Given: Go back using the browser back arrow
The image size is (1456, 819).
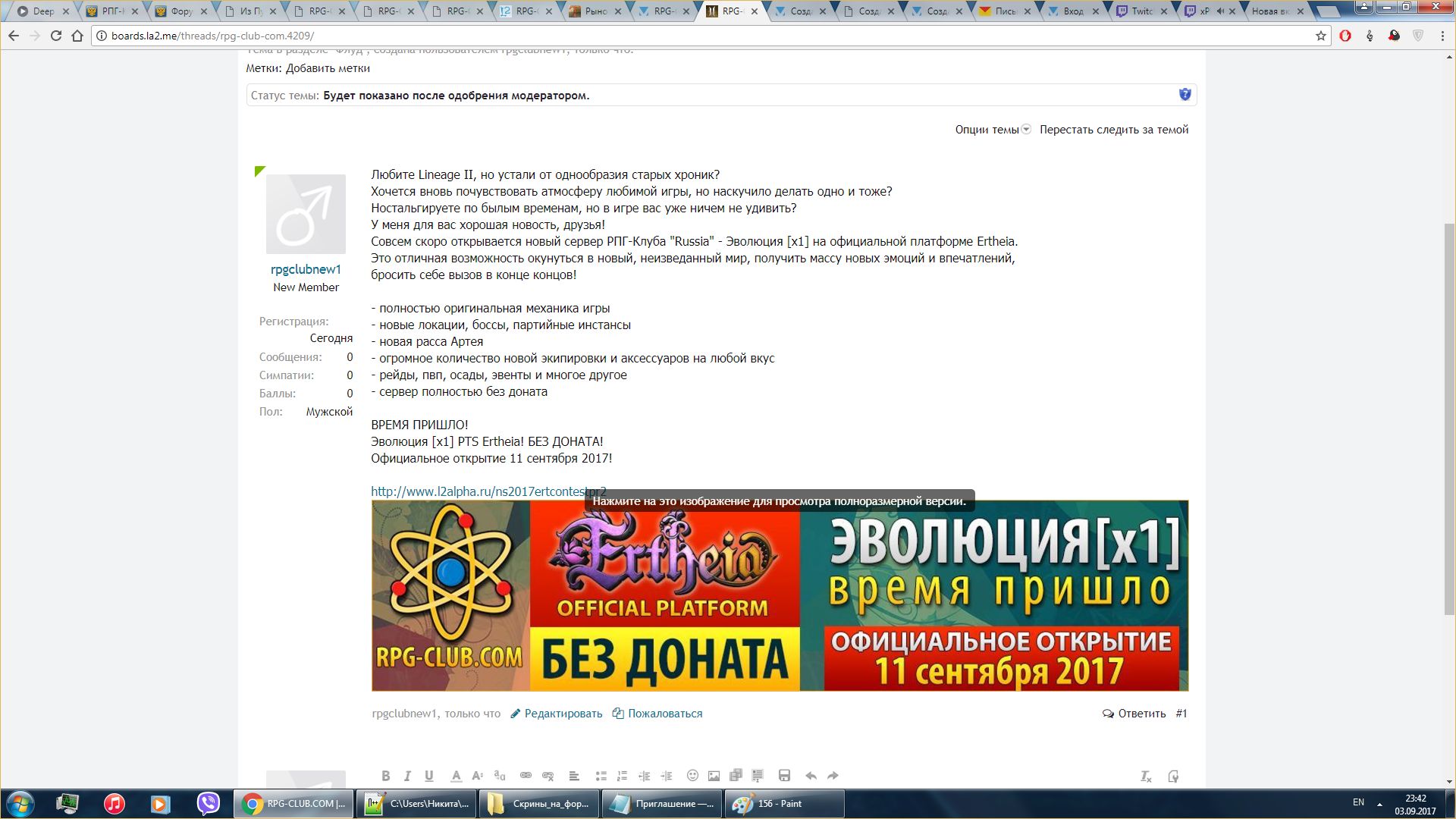Looking at the screenshot, I should (14, 36).
